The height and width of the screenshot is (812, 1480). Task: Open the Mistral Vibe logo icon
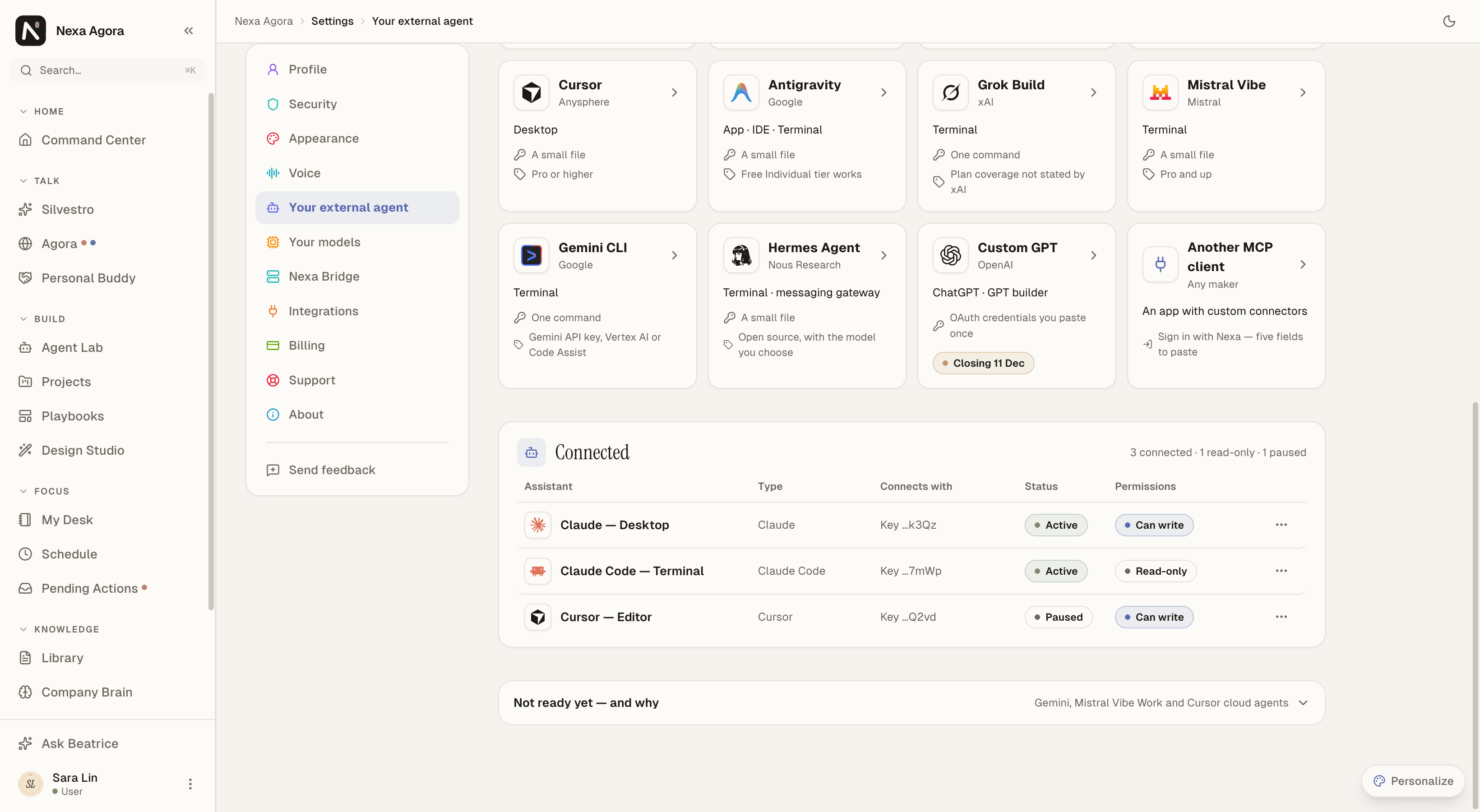[x=1160, y=92]
